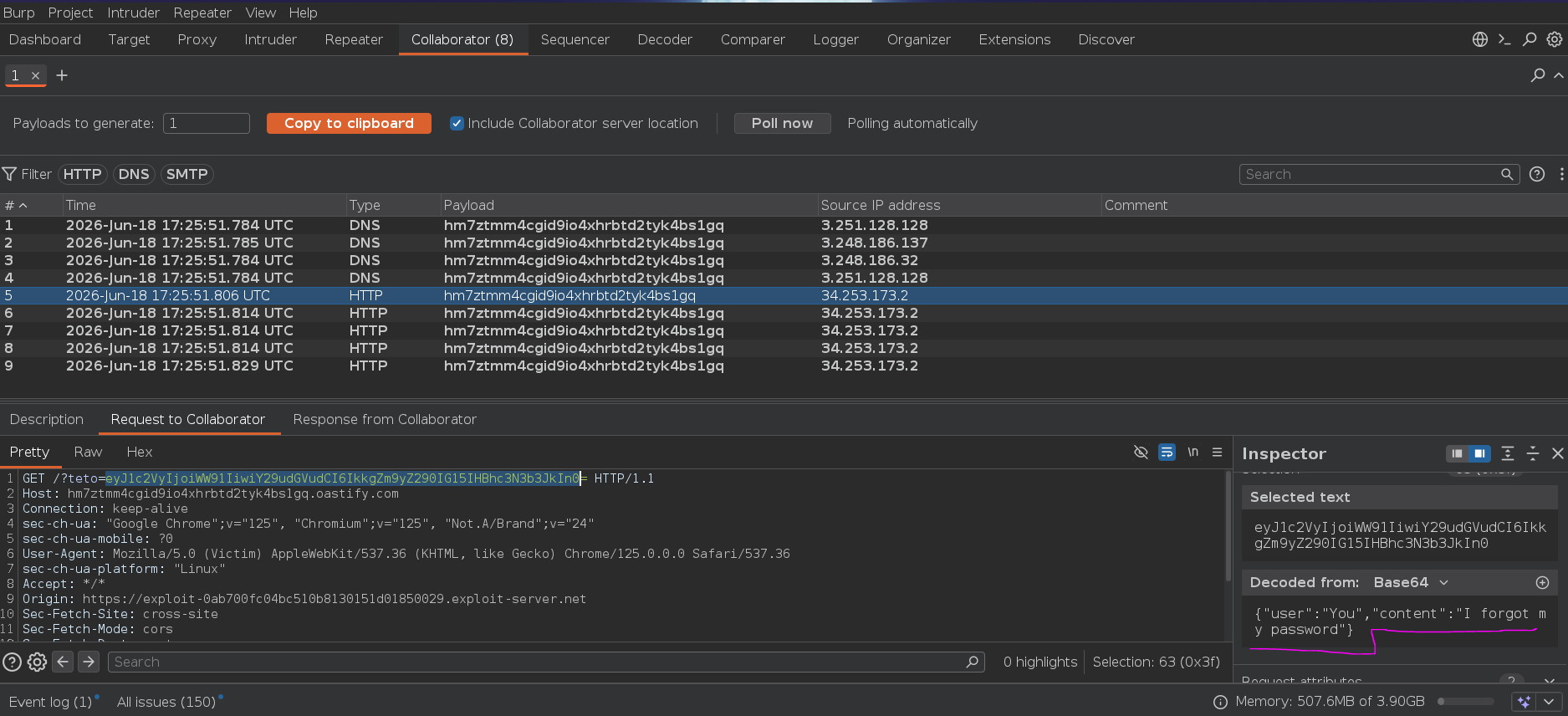The image size is (1568, 716).
Task: Open Burp settings gear icon at top right
Action: coord(1555,39)
